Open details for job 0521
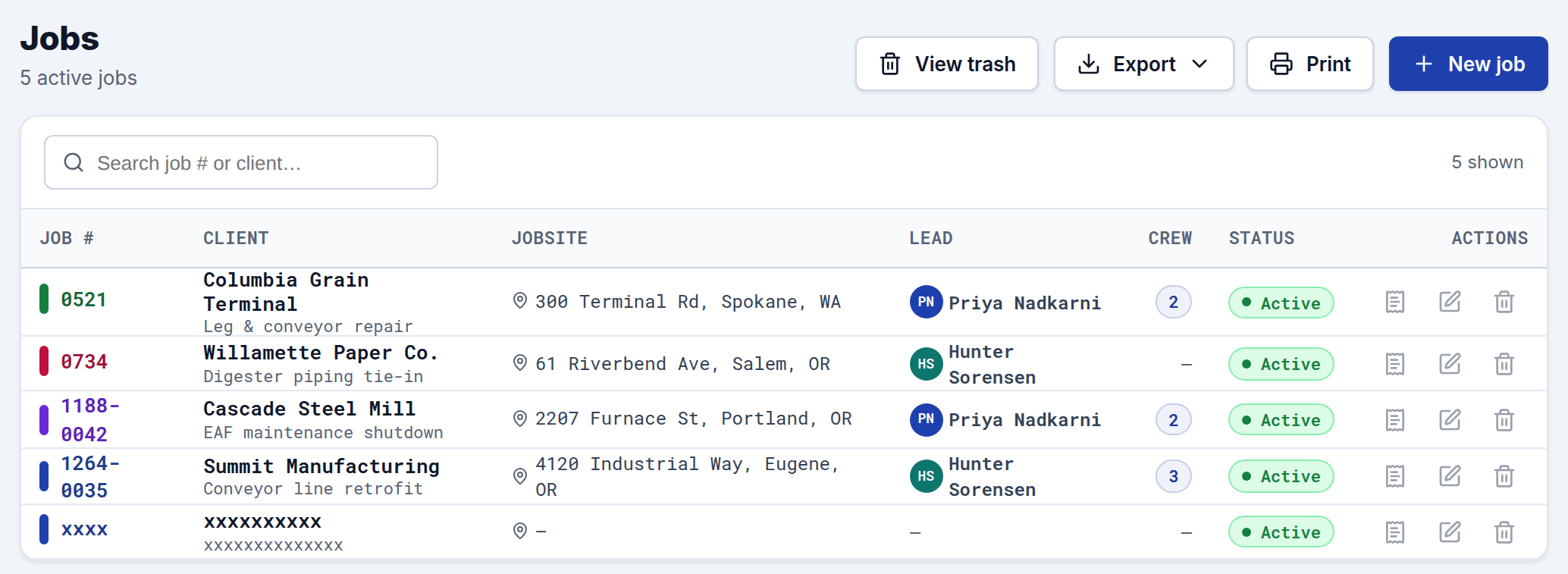 pyautogui.click(x=1395, y=302)
